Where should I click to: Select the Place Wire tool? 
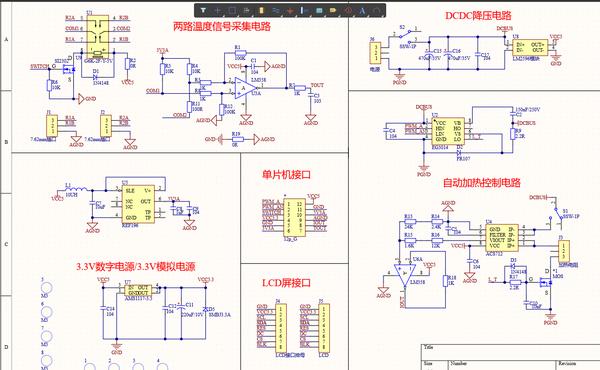(x=276, y=11)
